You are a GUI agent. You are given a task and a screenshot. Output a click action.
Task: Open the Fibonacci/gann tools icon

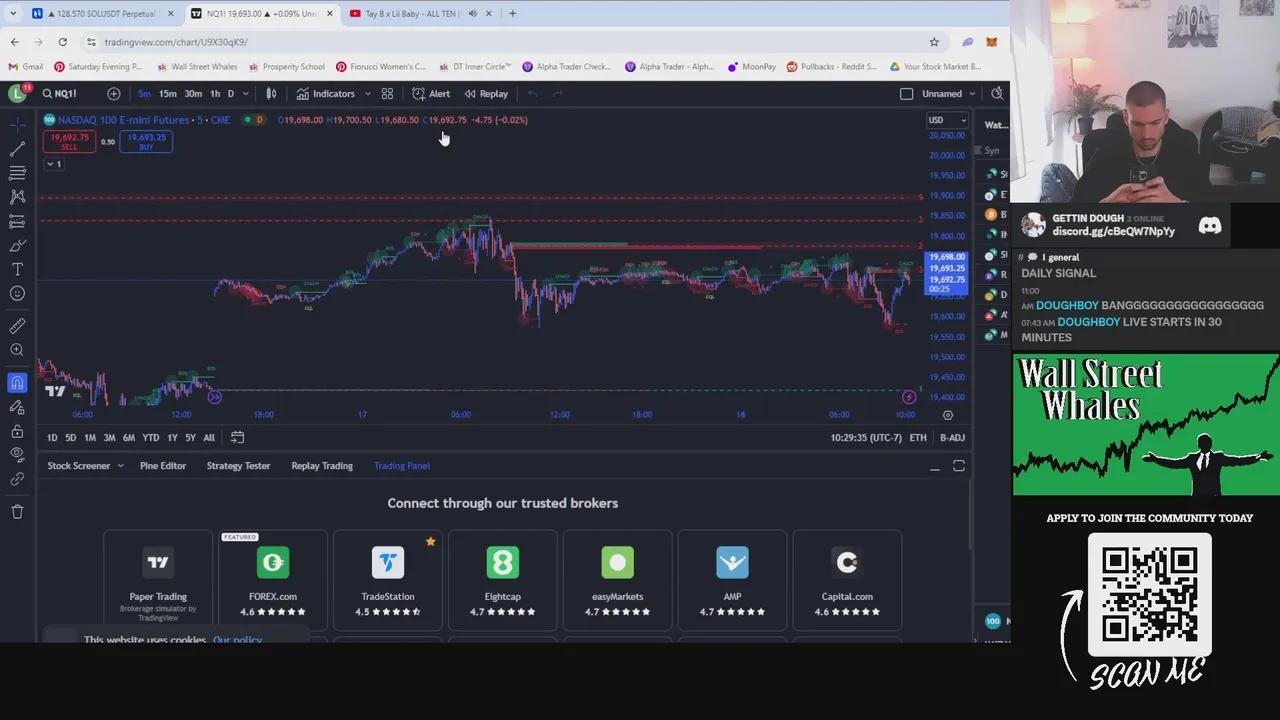[17, 173]
